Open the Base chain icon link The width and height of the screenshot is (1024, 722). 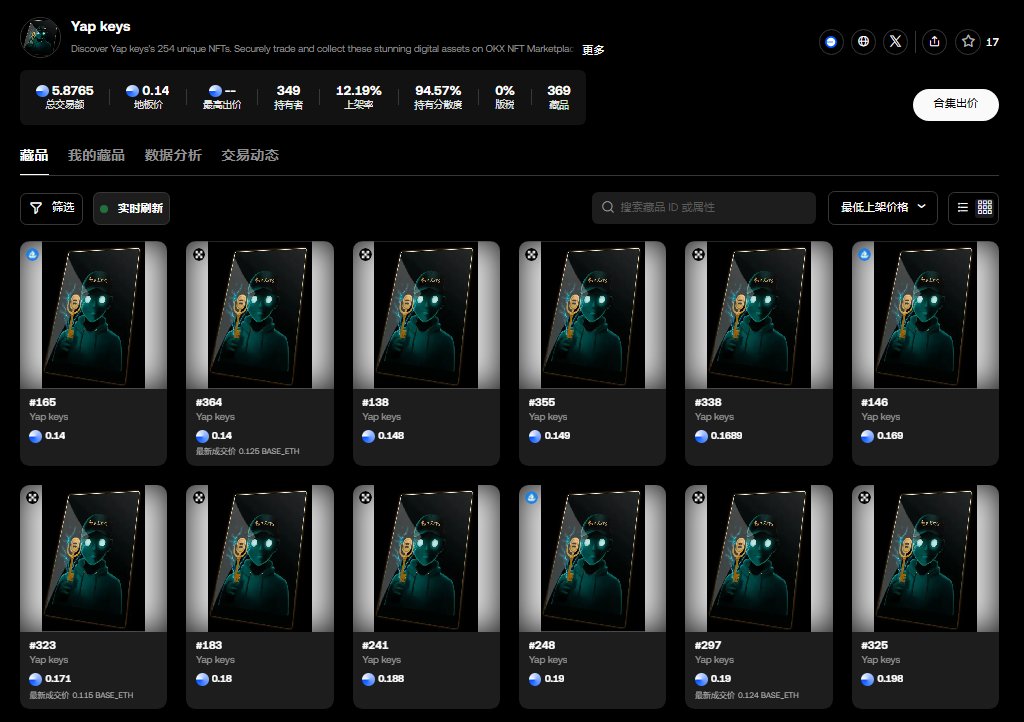point(831,42)
